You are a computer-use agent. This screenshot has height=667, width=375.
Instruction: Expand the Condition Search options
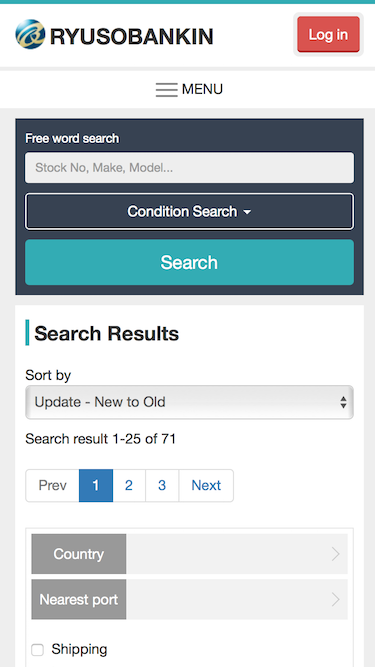click(189, 211)
